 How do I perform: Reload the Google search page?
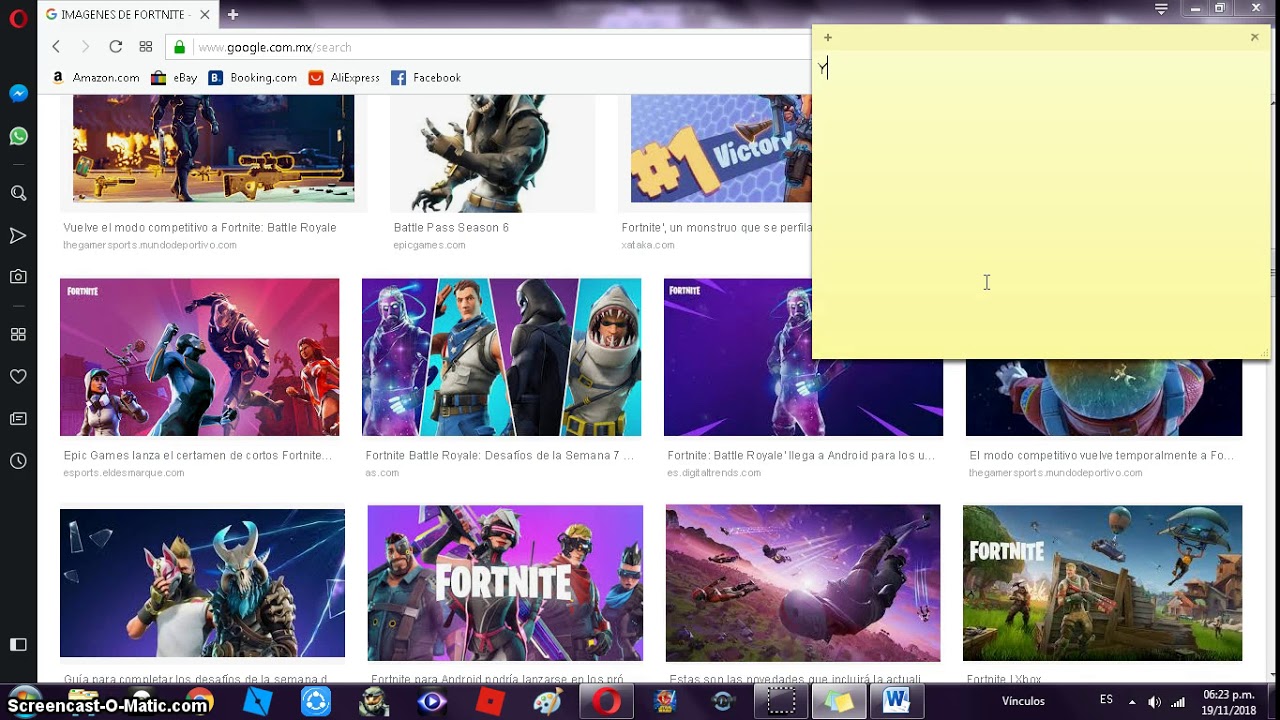pyautogui.click(x=115, y=47)
